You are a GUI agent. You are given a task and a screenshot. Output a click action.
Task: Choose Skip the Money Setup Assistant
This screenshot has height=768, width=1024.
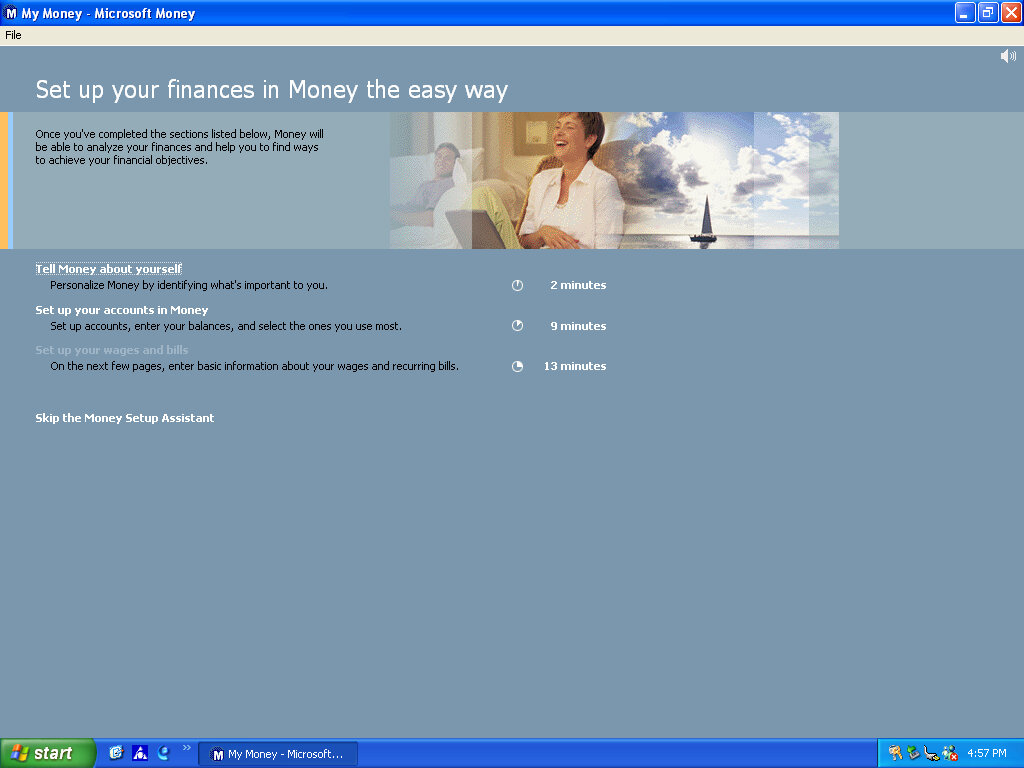(x=125, y=418)
